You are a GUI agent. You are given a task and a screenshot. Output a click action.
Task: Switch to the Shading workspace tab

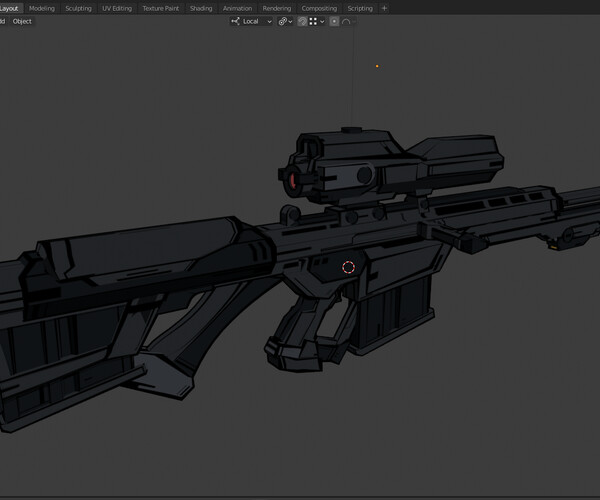(201, 8)
